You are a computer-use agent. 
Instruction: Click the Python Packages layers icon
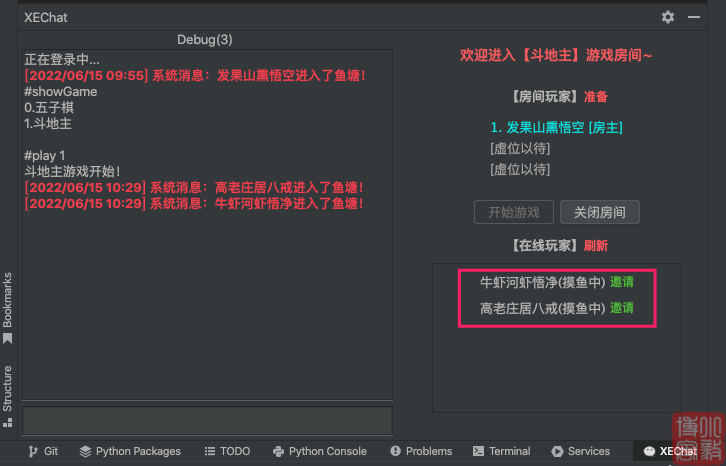click(x=85, y=451)
